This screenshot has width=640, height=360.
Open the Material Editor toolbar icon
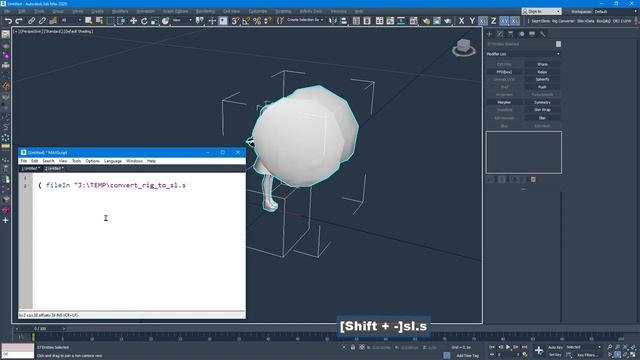[x=413, y=21]
